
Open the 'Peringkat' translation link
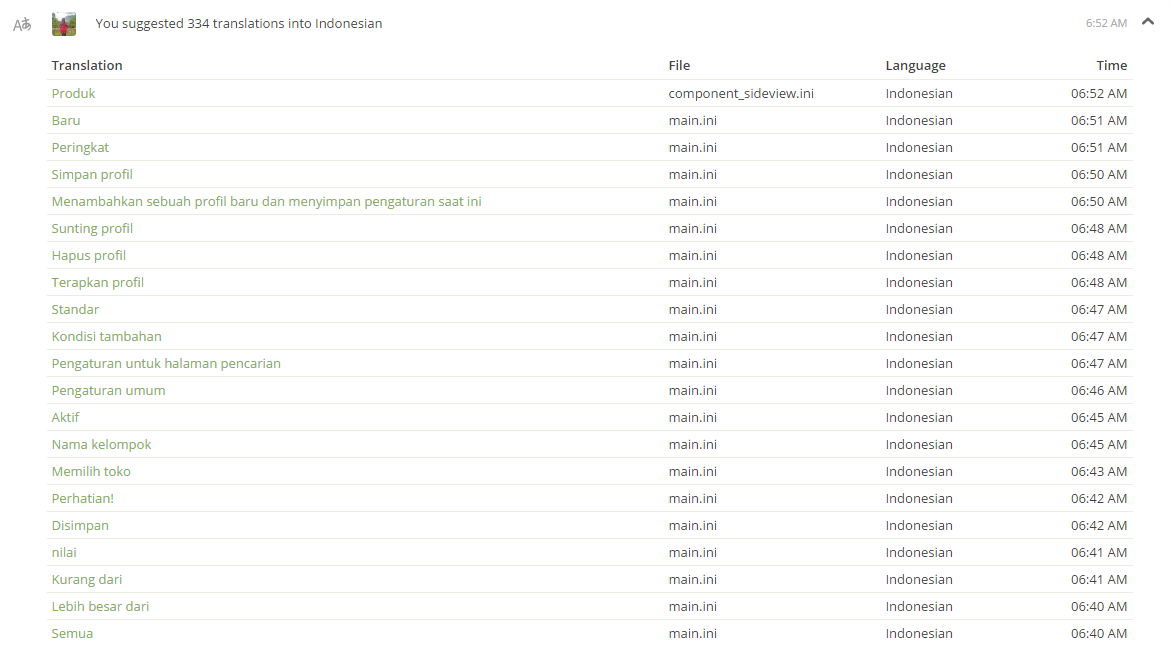[x=80, y=147]
